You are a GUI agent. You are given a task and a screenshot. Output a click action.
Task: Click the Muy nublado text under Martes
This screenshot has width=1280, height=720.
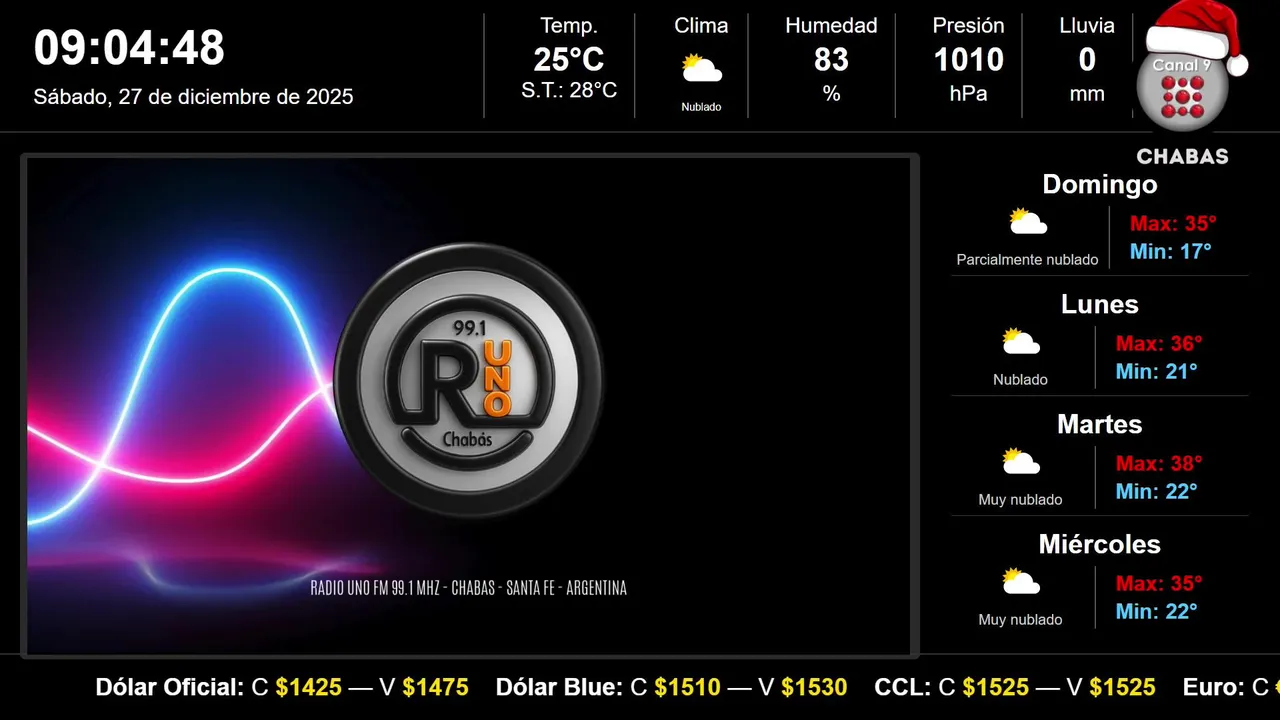click(x=1020, y=500)
